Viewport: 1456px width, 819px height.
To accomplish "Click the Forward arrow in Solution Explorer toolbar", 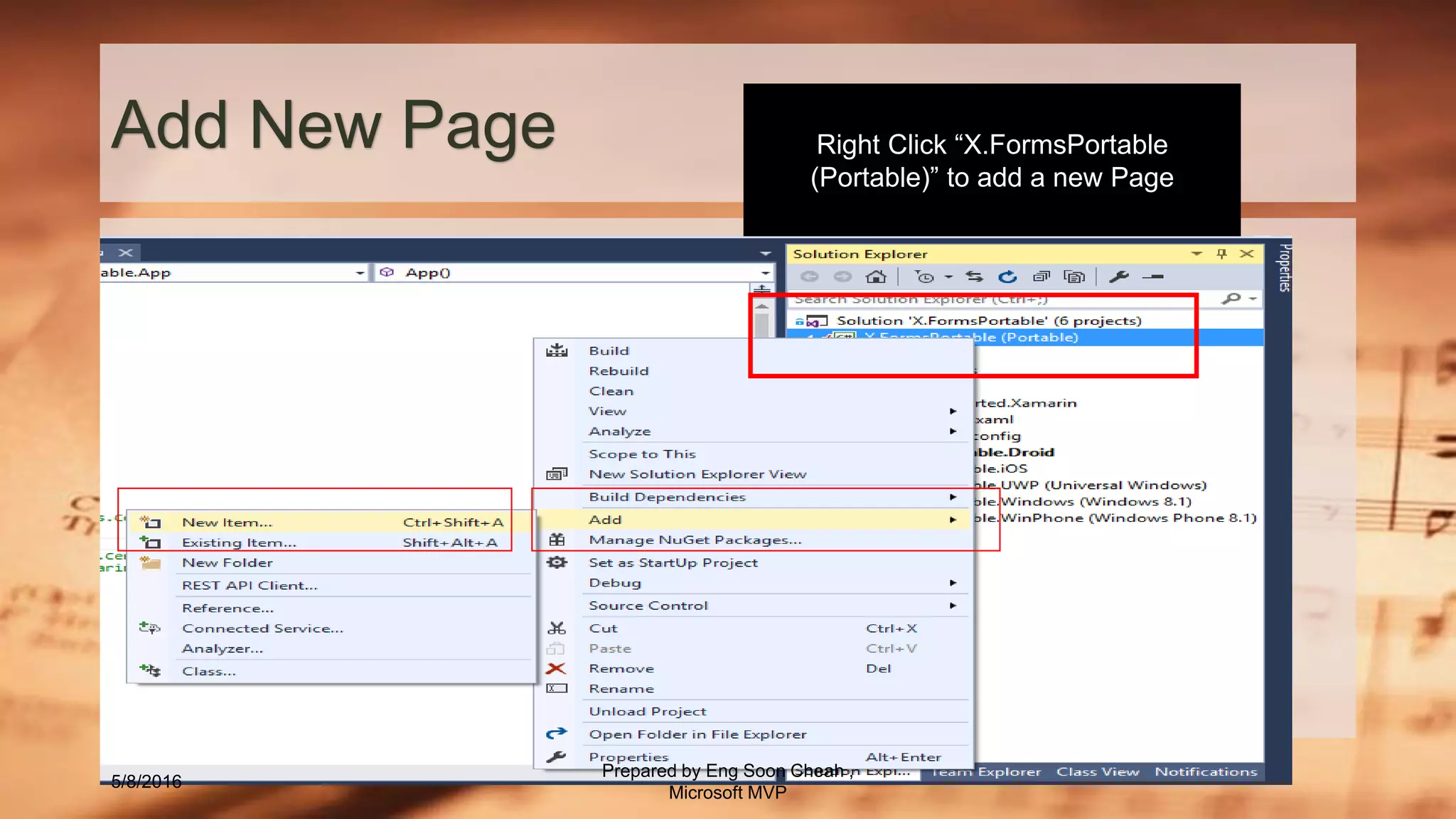I will pos(842,277).
